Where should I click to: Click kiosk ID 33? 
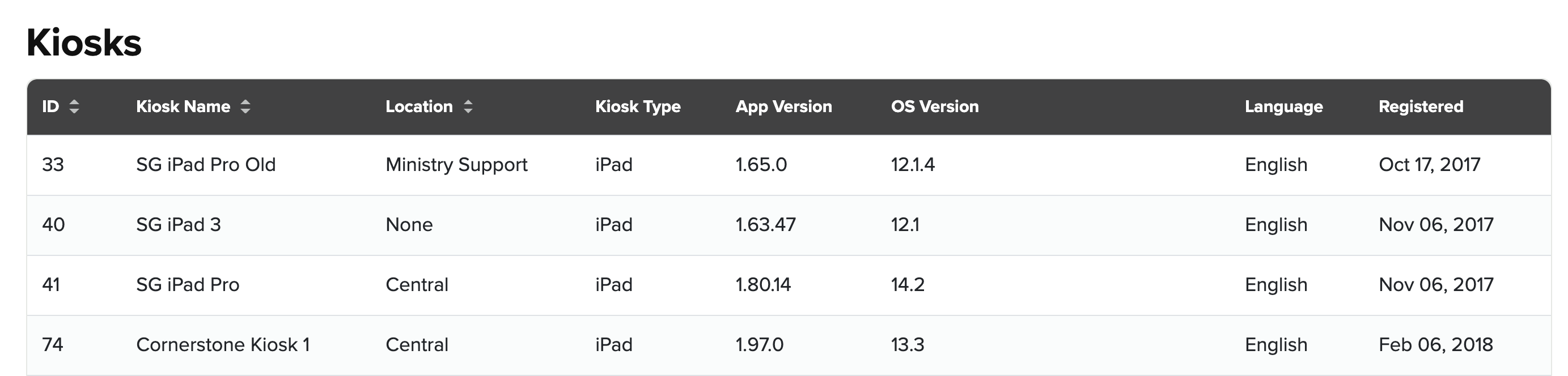click(53, 165)
